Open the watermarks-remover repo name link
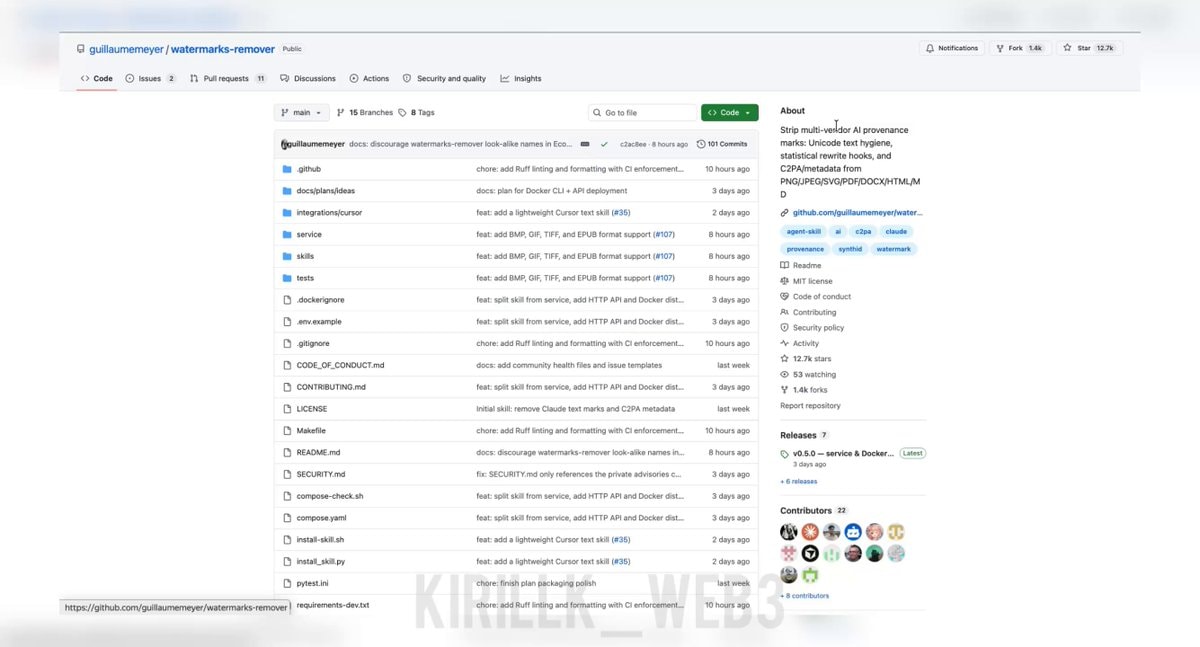This screenshot has height=647, width=1200. [223, 49]
